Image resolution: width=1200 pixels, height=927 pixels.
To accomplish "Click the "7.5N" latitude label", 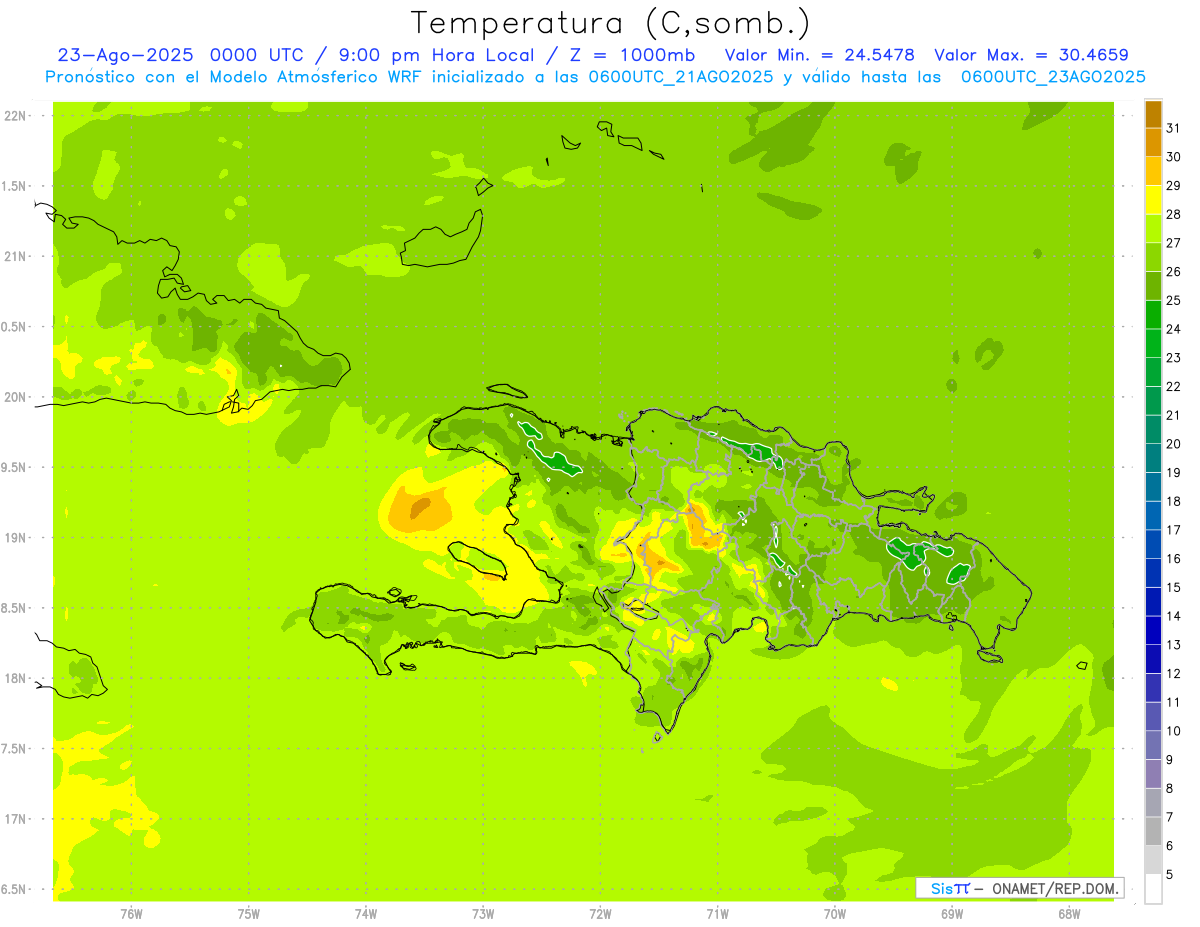I will [x=13, y=748].
